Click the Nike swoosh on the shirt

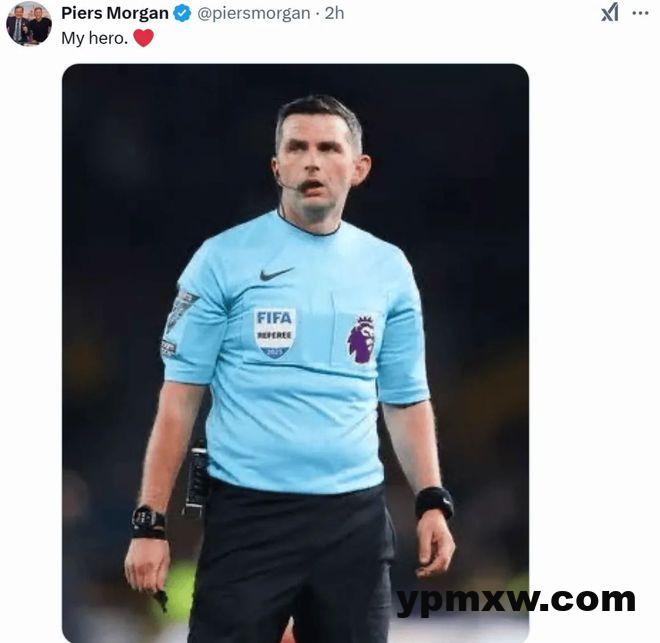[x=276, y=274]
